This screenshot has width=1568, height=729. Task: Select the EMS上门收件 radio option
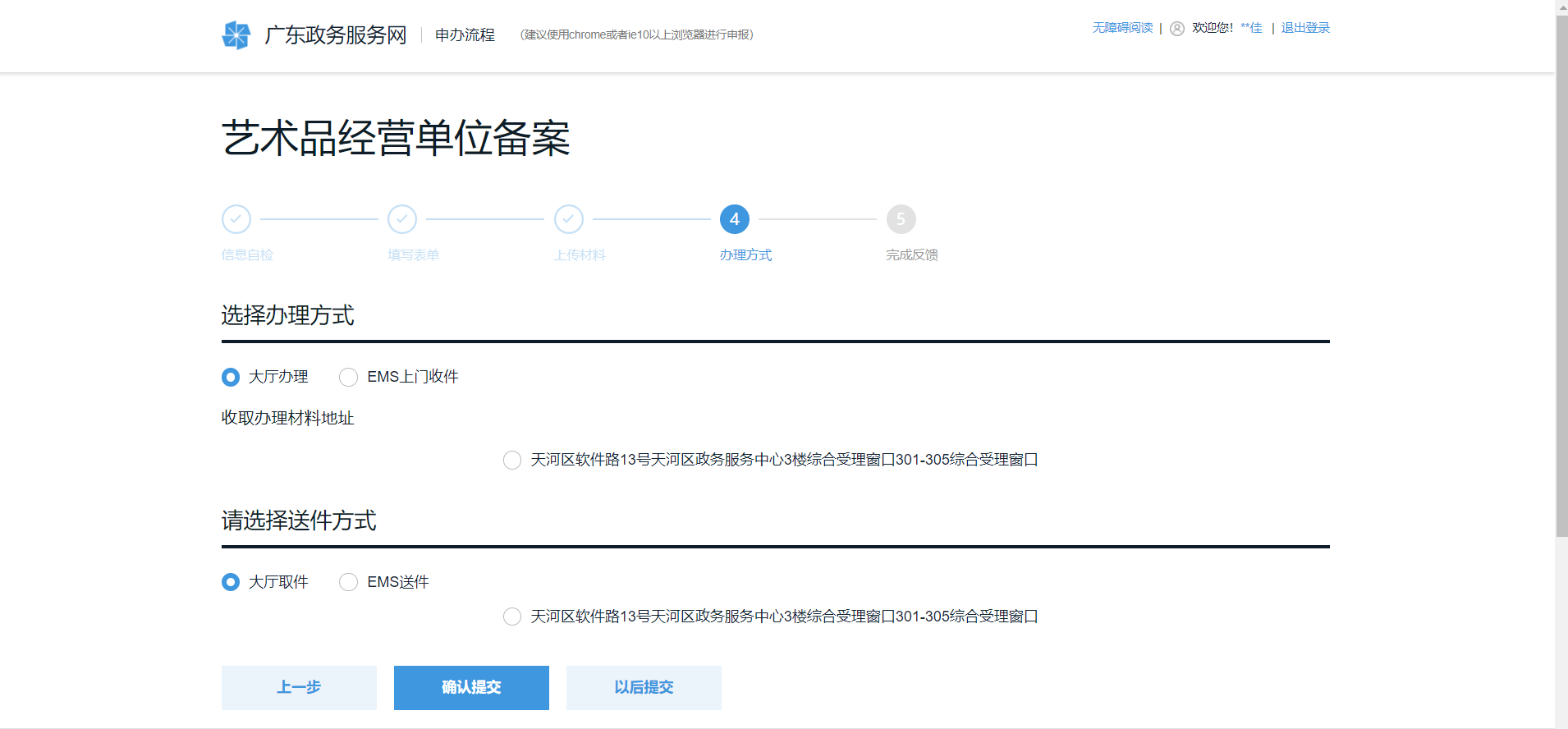click(x=349, y=377)
